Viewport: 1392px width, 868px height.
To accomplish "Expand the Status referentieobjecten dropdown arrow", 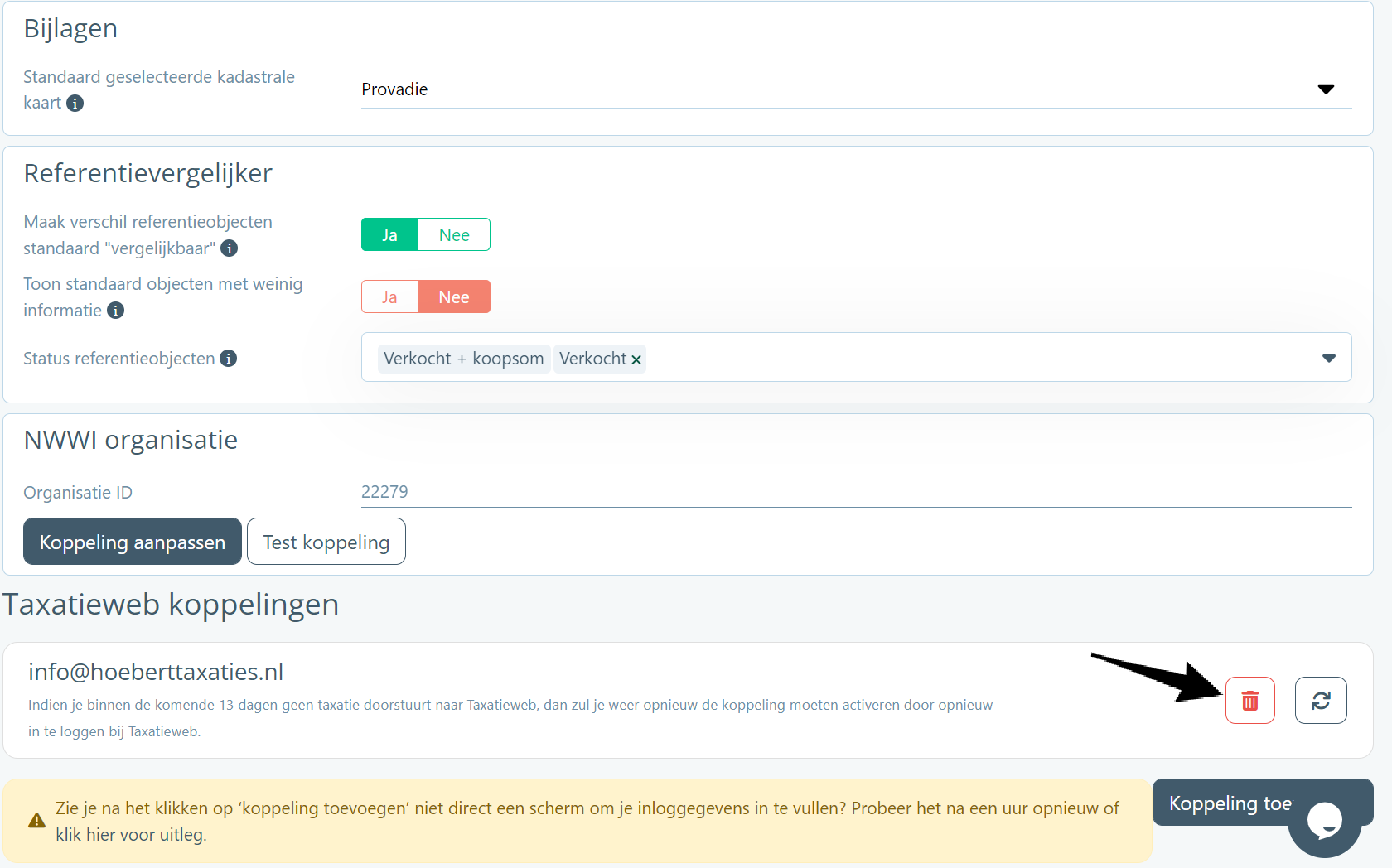I will (1329, 359).
